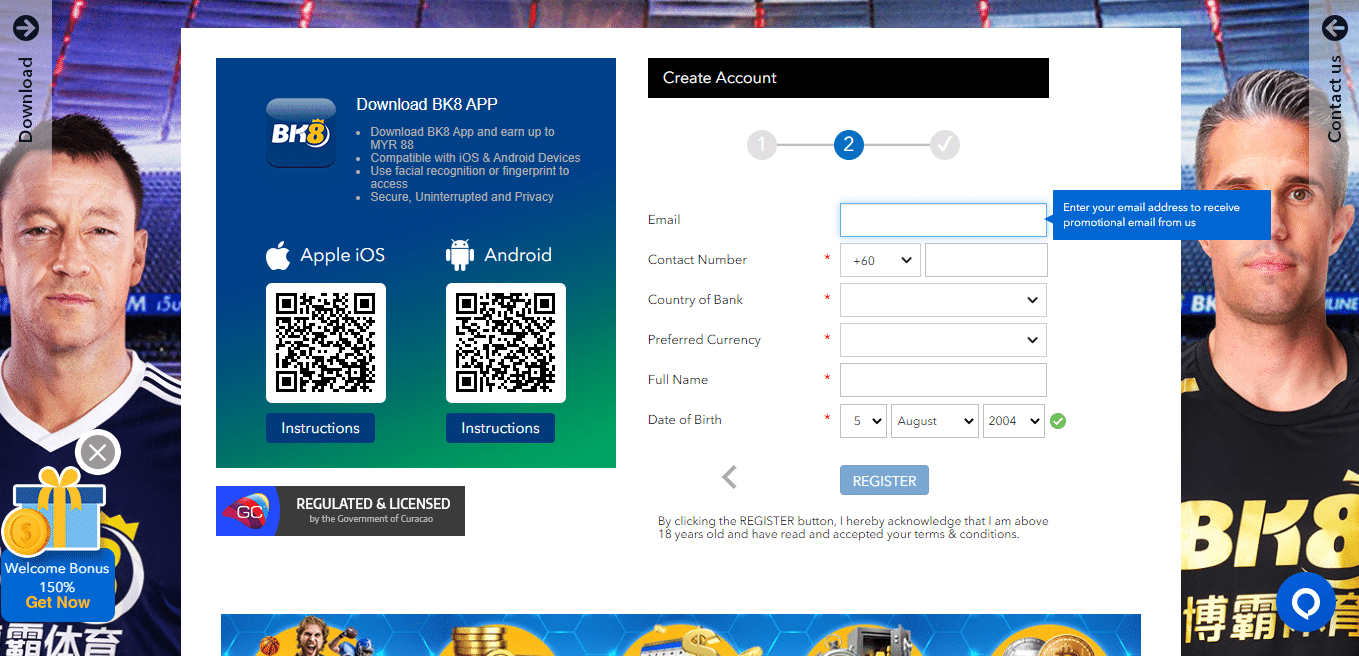Click the Email field label

[x=664, y=220]
